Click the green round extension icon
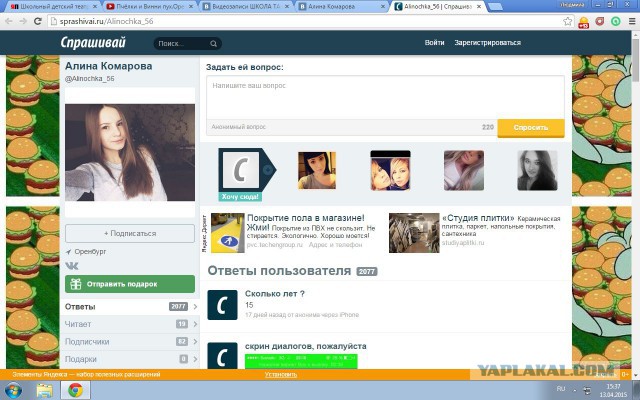 coord(616,21)
